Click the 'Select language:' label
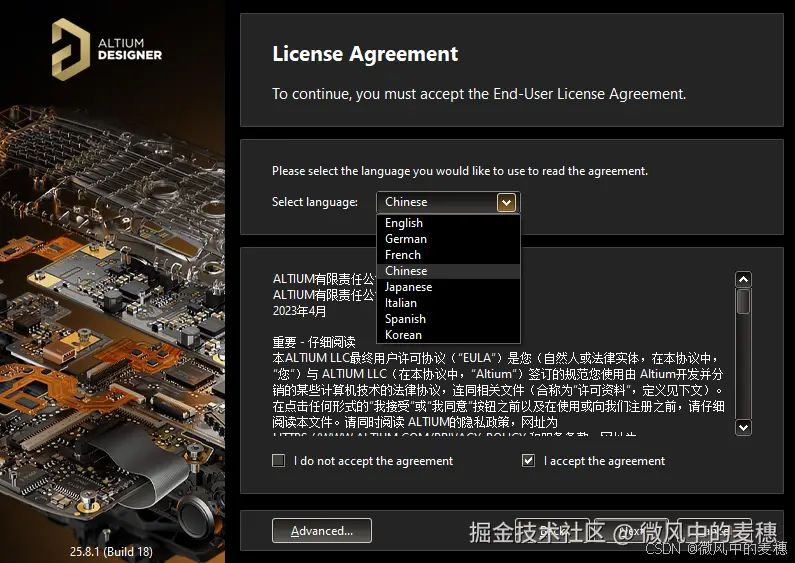The height and width of the screenshot is (563, 795). (x=315, y=202)
